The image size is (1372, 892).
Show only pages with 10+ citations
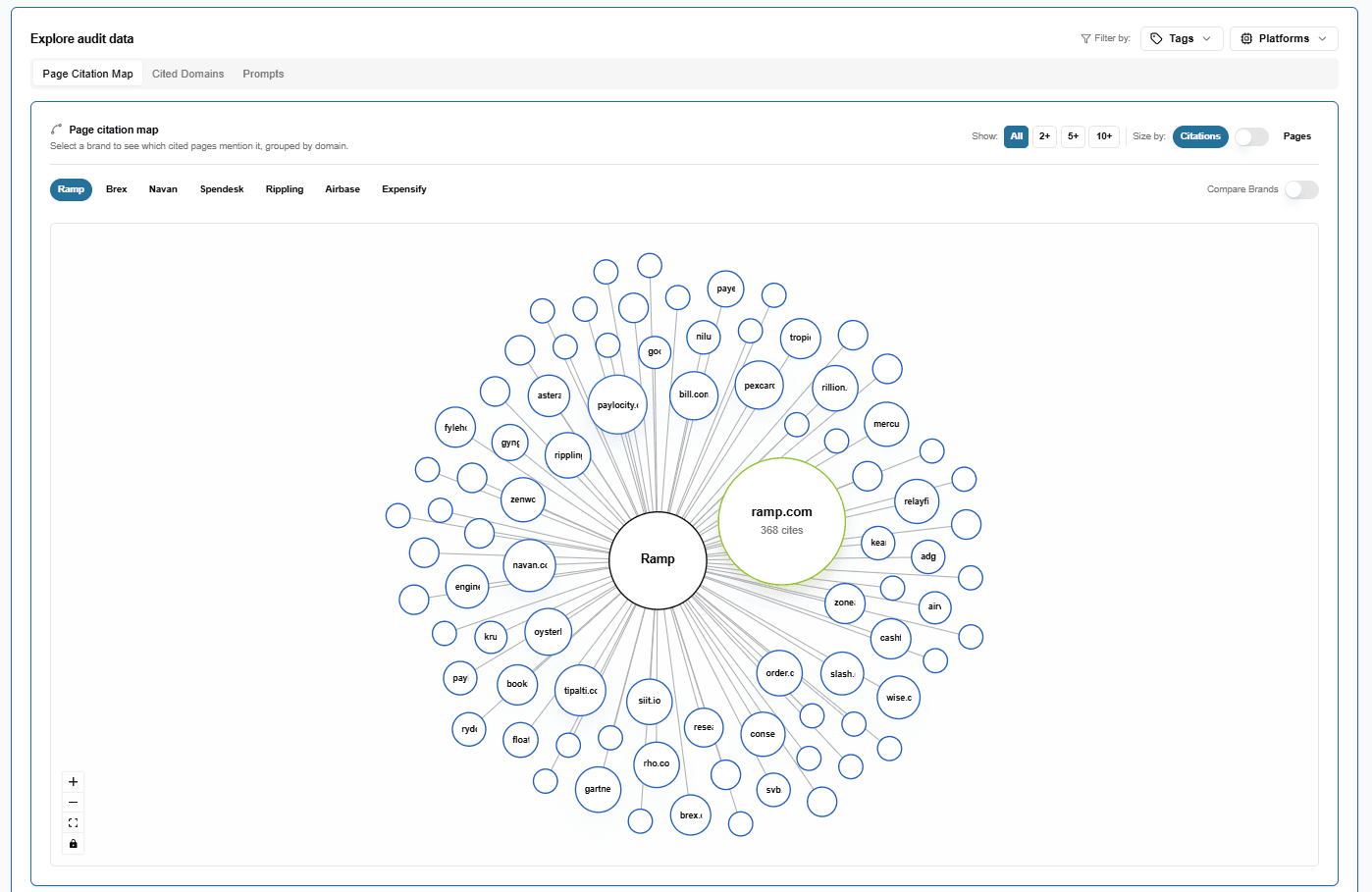[1104, 136]
